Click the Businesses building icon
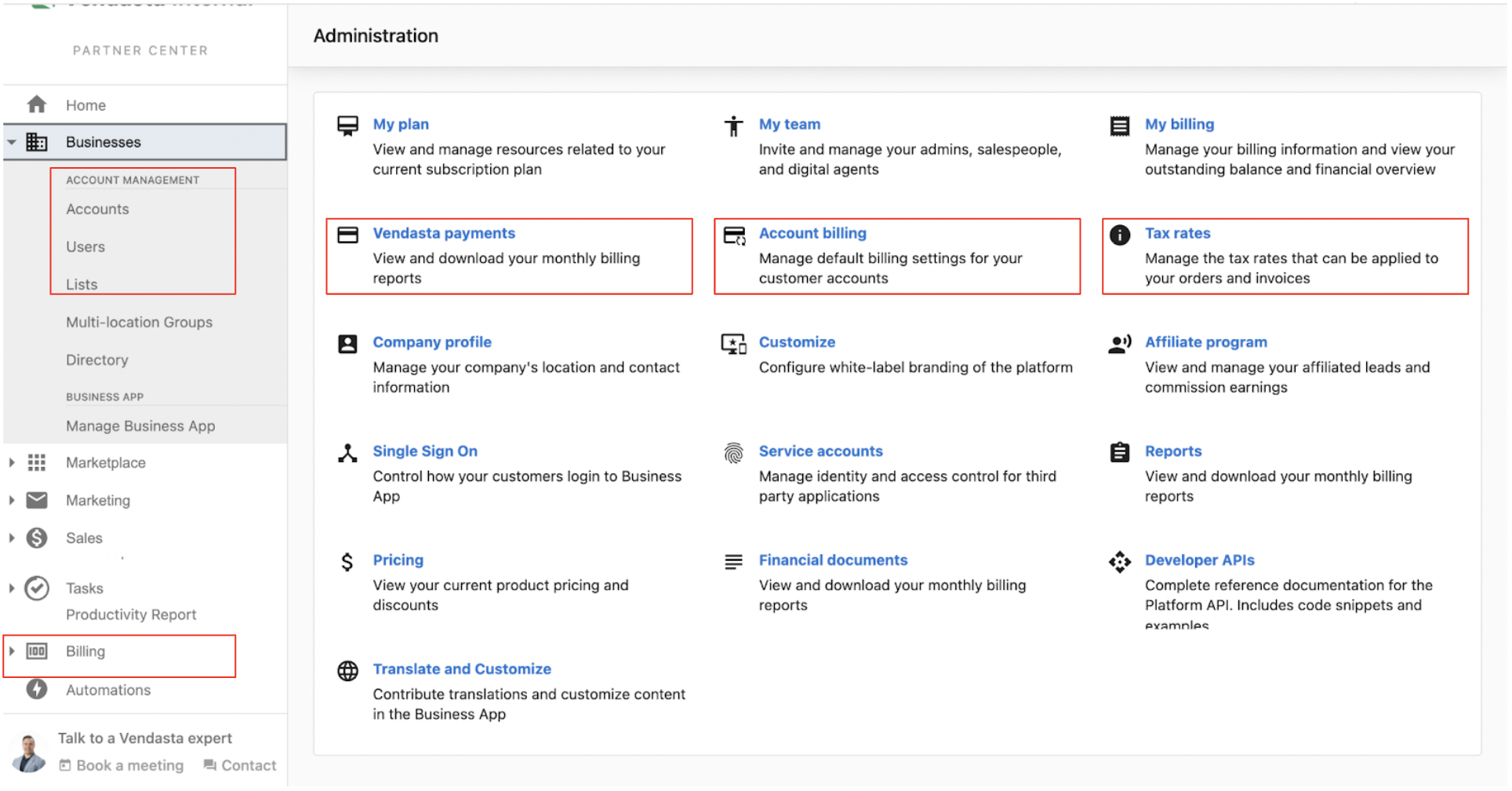Screen dimensions: 1512x791 (x=37, y=142)
